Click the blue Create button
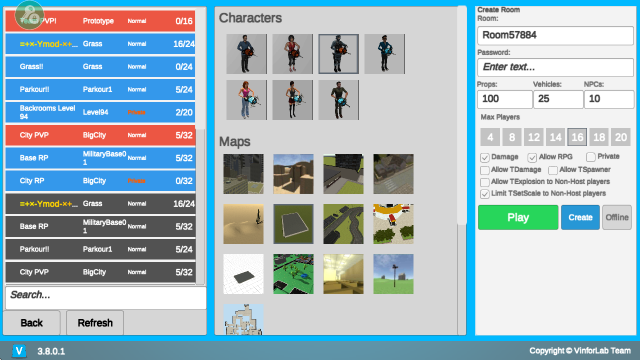Screen dimensions: 640x360 (580, 218)
